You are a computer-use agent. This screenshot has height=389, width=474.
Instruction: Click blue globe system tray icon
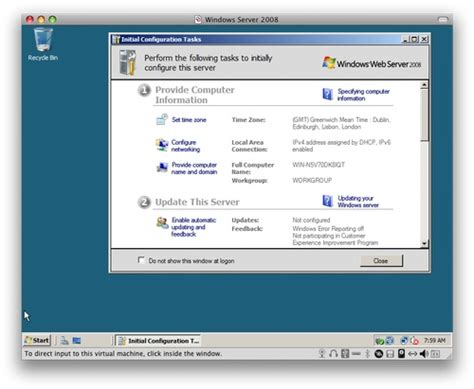click(x=404, y=341)
